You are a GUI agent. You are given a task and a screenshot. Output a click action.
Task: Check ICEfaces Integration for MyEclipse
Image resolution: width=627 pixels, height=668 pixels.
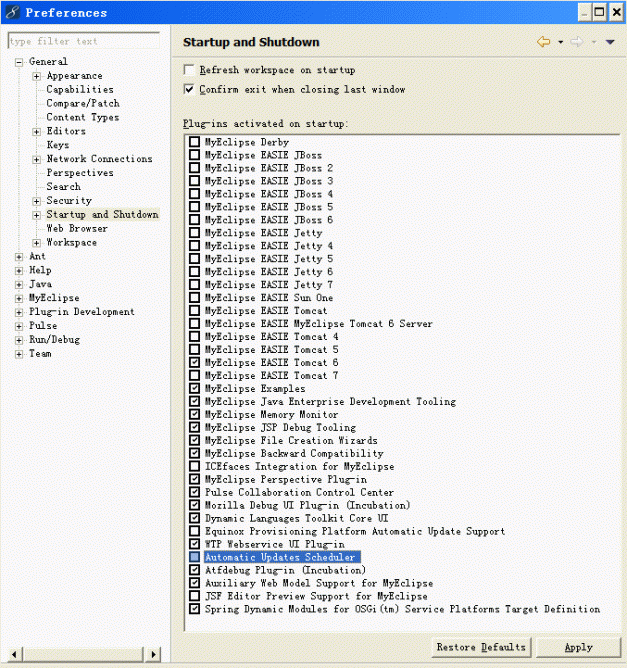[x=194, y=466]
